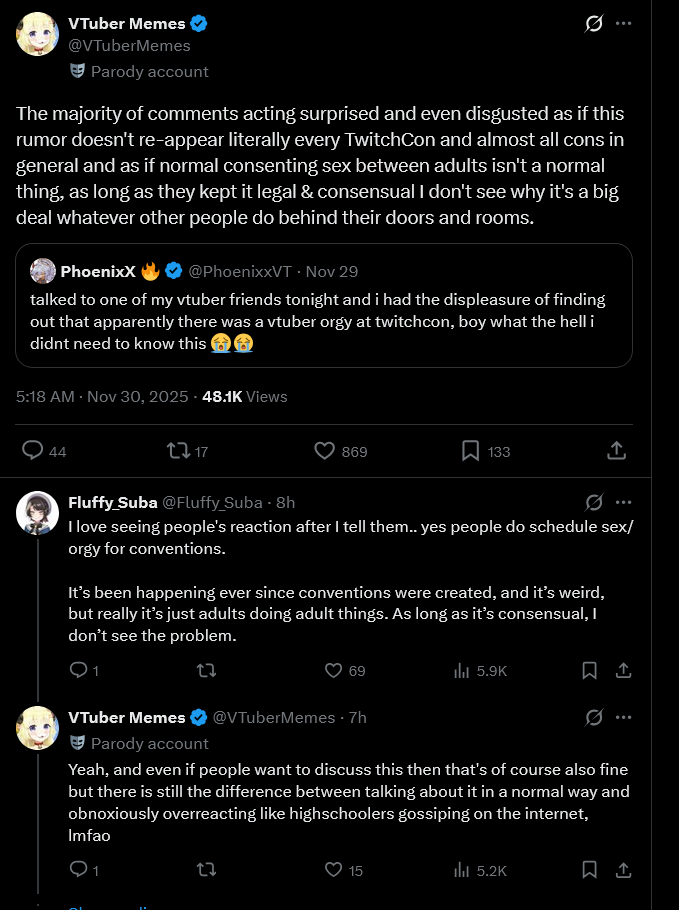Open more options on VTuber Memes' reply

point(624,717)
